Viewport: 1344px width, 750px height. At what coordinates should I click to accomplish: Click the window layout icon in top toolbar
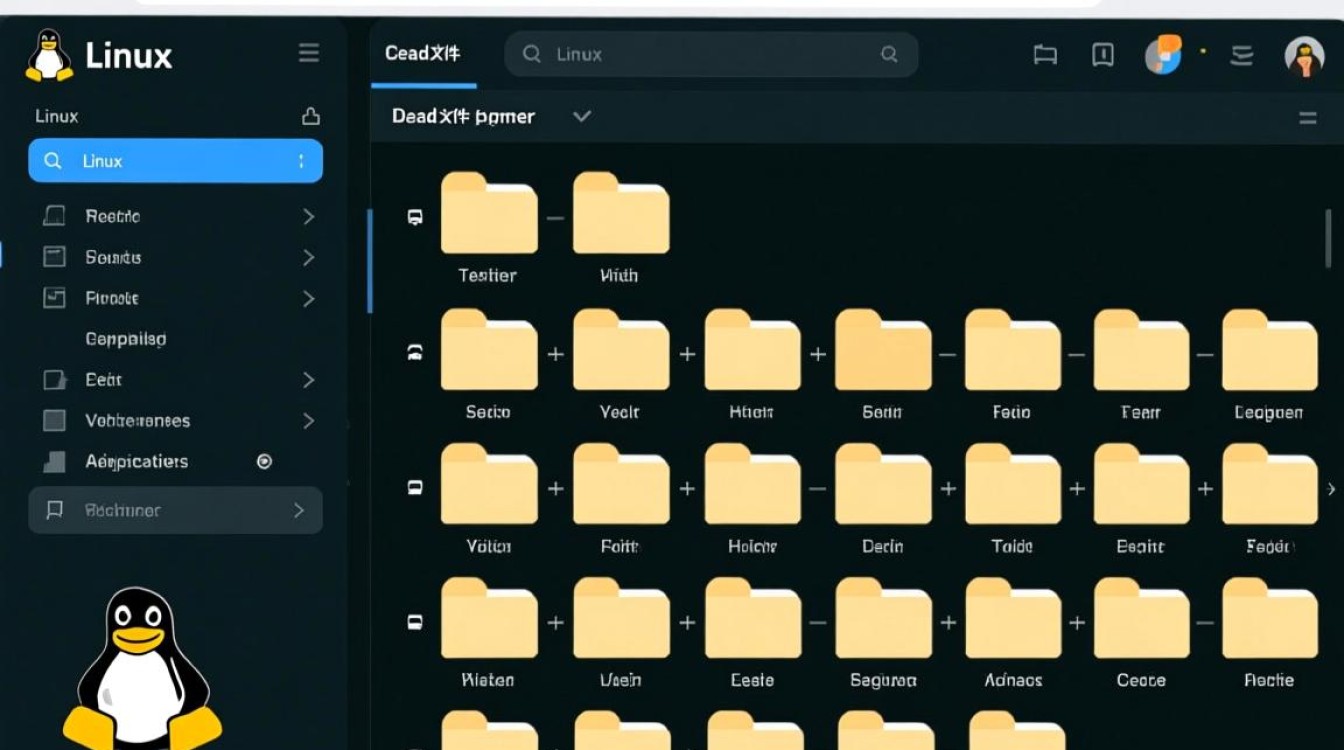pos(1045,55)
